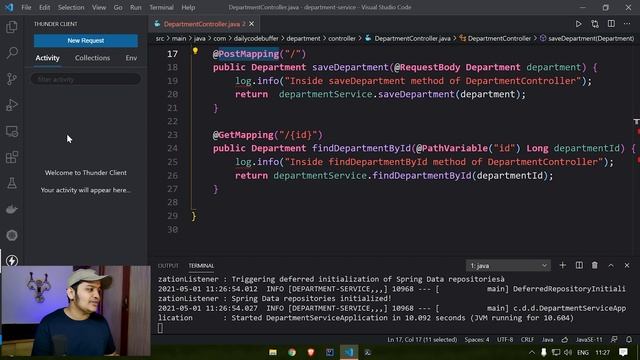Change language mode via 'Java' status item
640x360 pixels.
(547, 340)
